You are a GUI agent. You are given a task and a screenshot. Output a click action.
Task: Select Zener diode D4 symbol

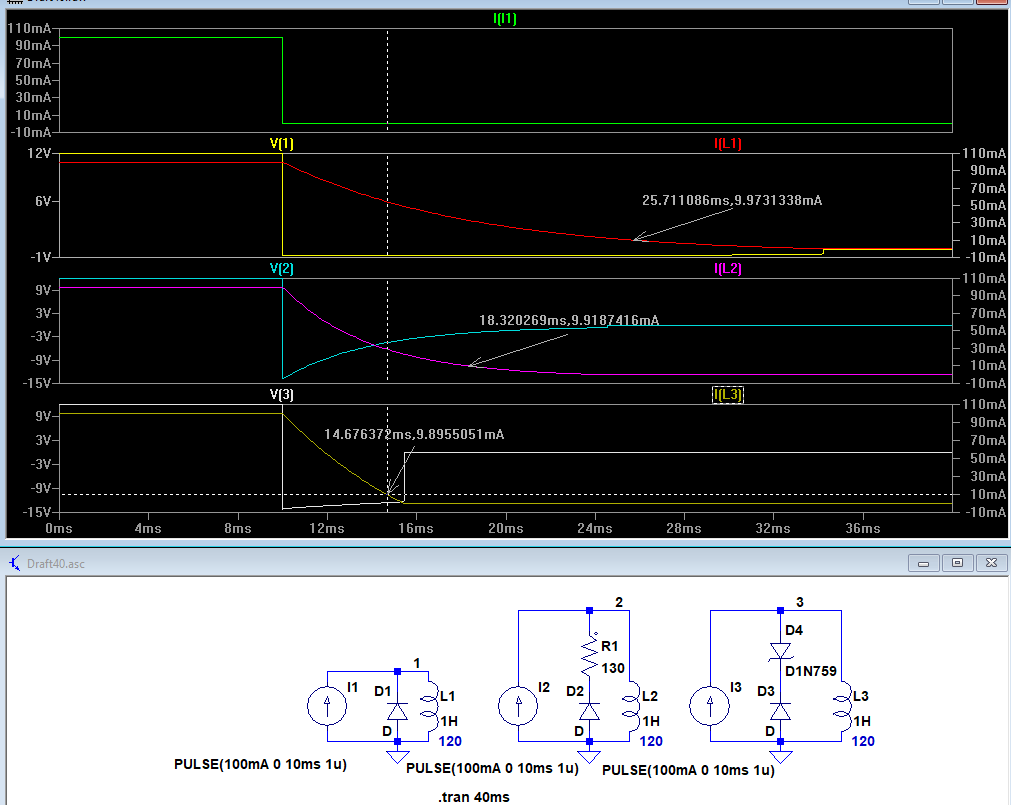(x=780, y=651)
